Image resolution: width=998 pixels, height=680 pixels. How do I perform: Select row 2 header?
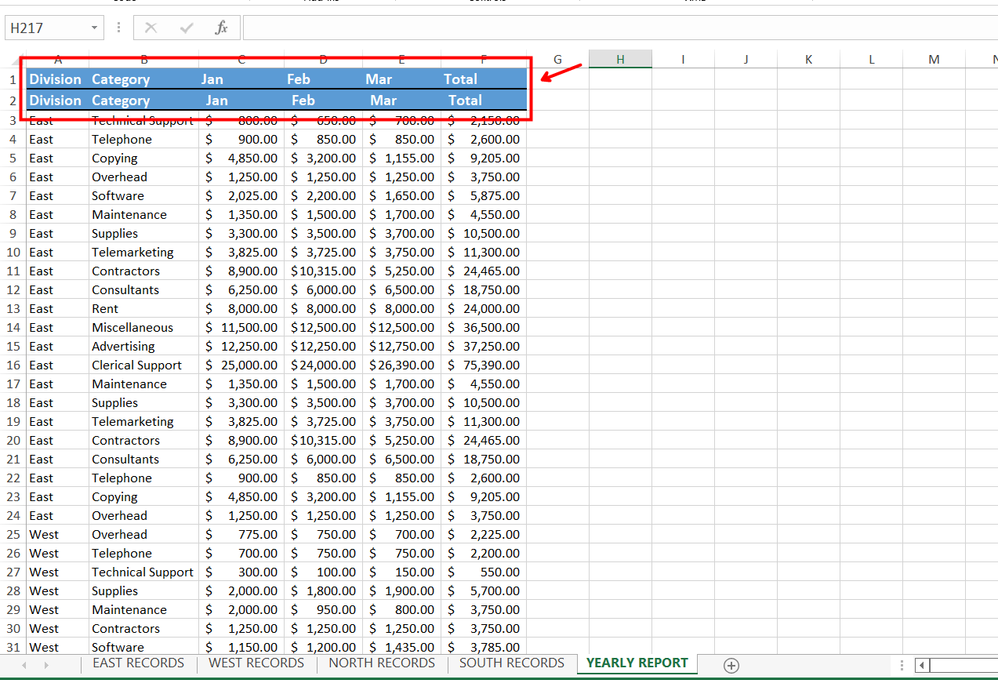tap(13, 101)
